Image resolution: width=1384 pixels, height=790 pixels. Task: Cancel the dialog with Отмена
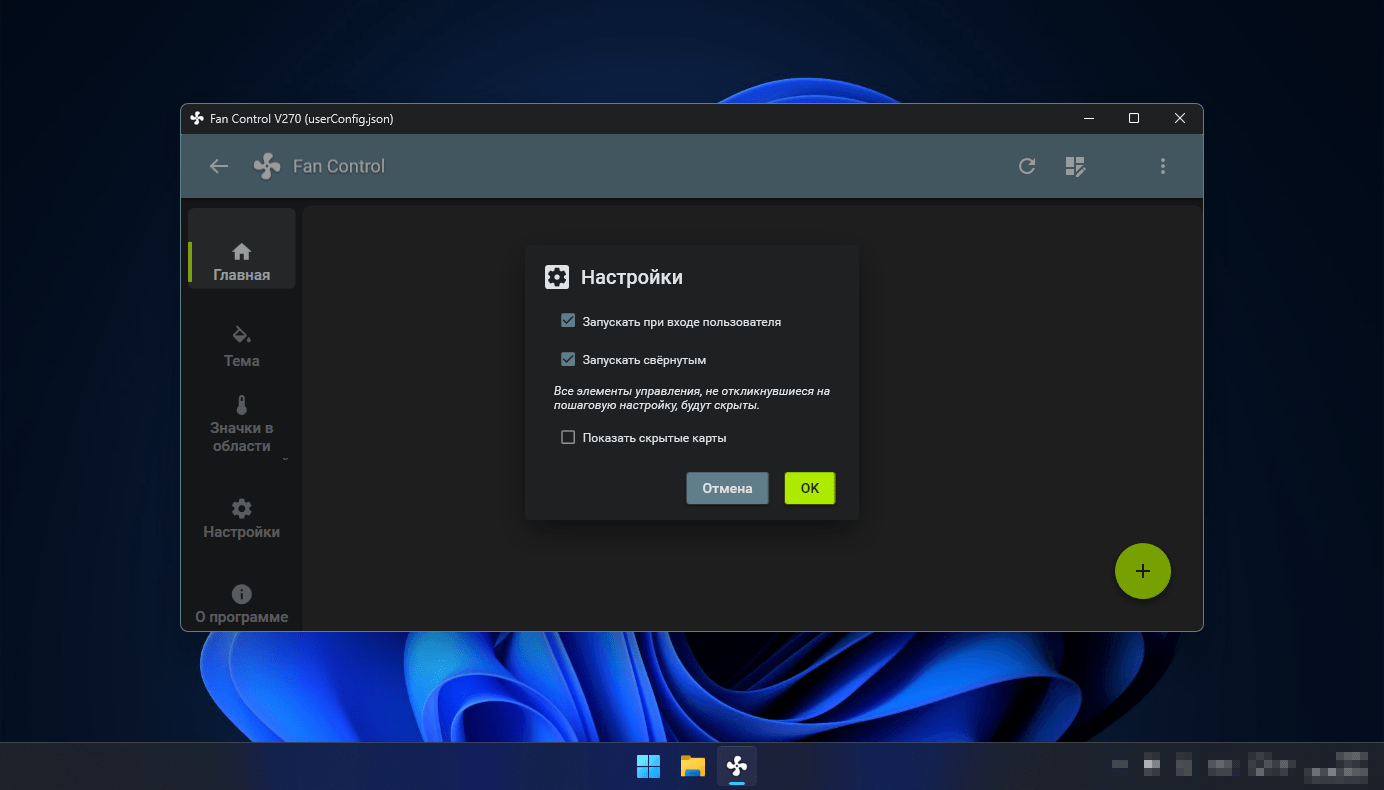tap(727, 488)
